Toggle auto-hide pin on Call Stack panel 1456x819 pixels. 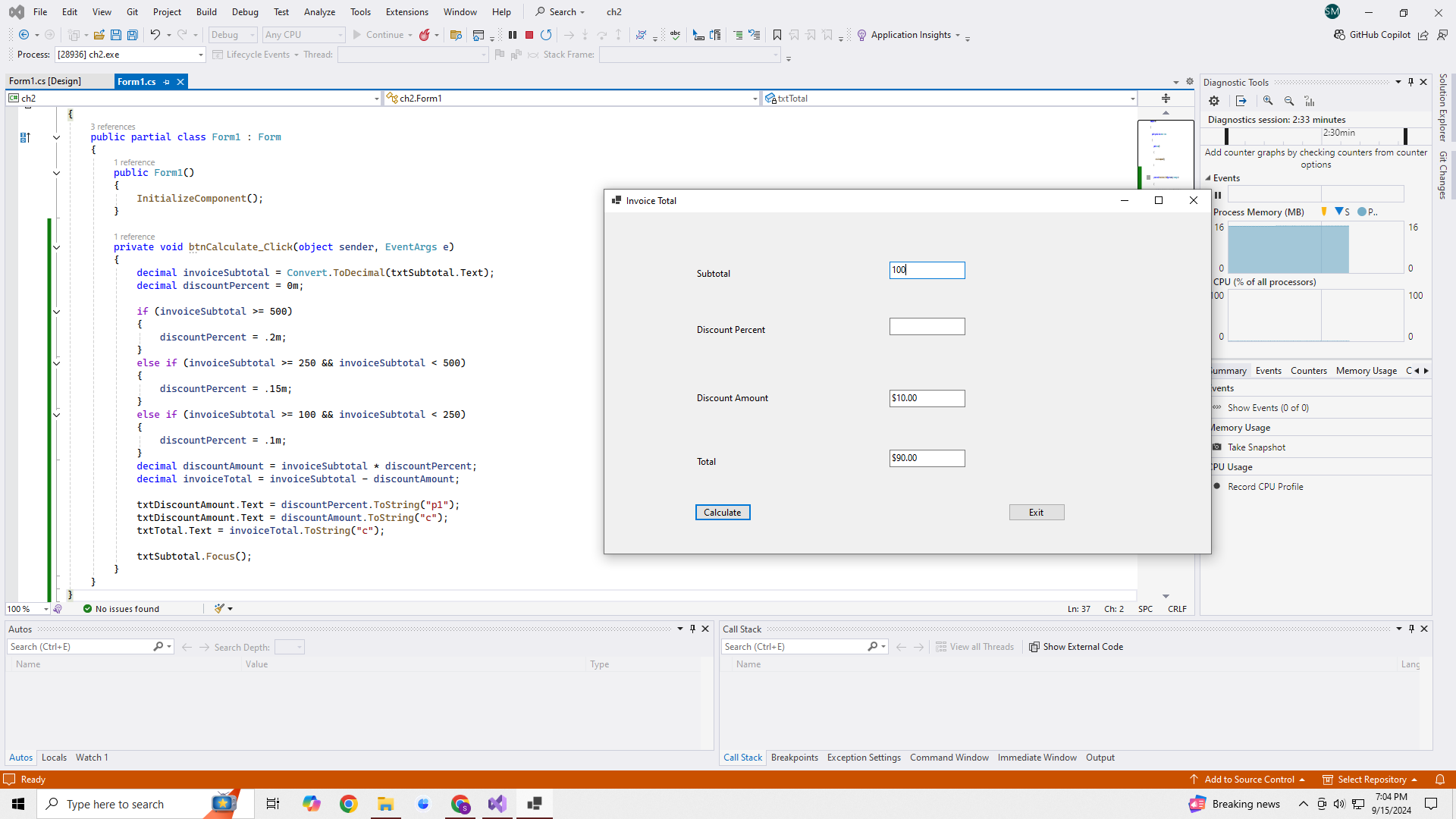[x=1411, y=629]
